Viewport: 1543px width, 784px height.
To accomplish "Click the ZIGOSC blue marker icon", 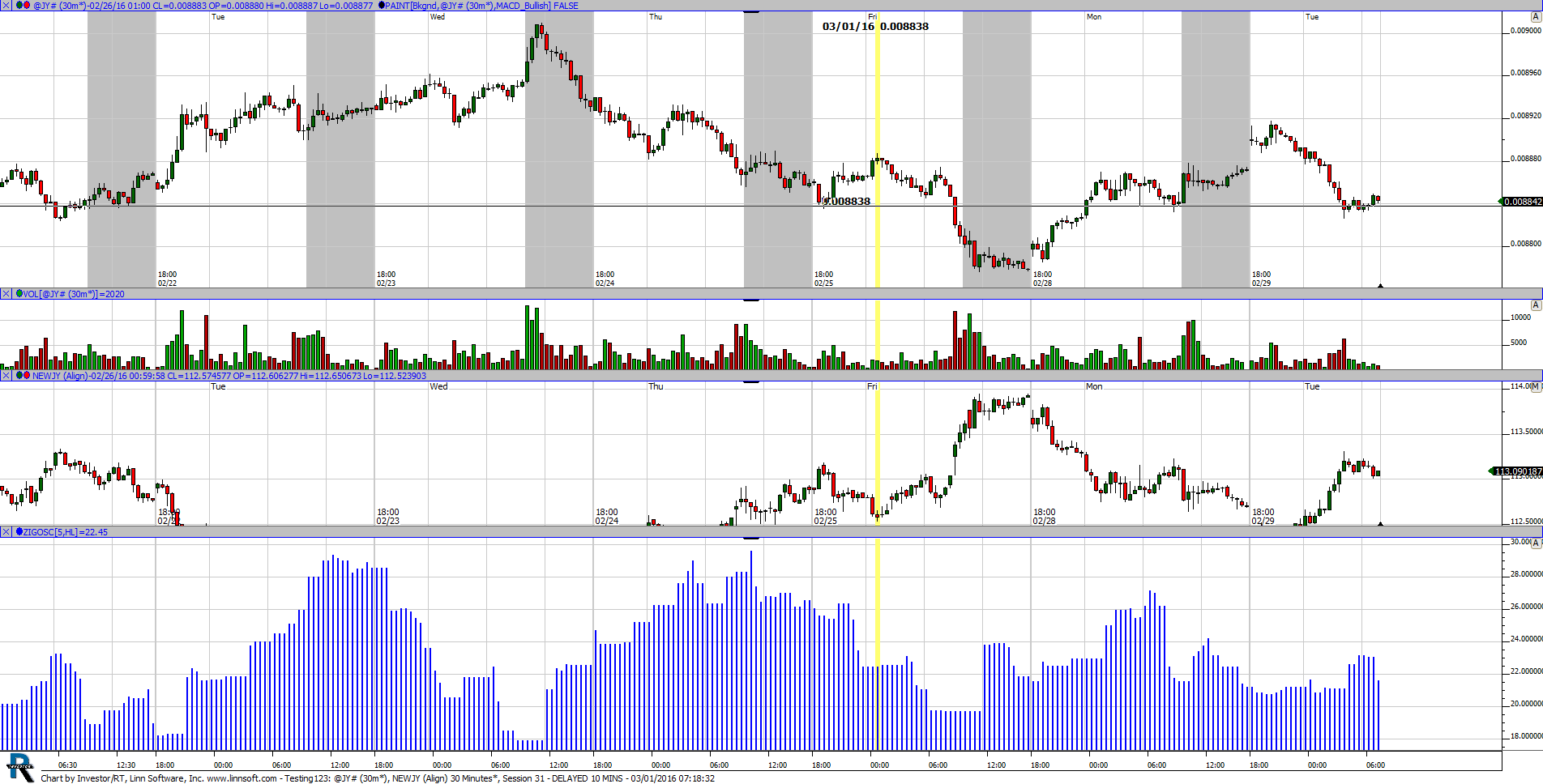I will pyautogui.click(x=19, y=532).
